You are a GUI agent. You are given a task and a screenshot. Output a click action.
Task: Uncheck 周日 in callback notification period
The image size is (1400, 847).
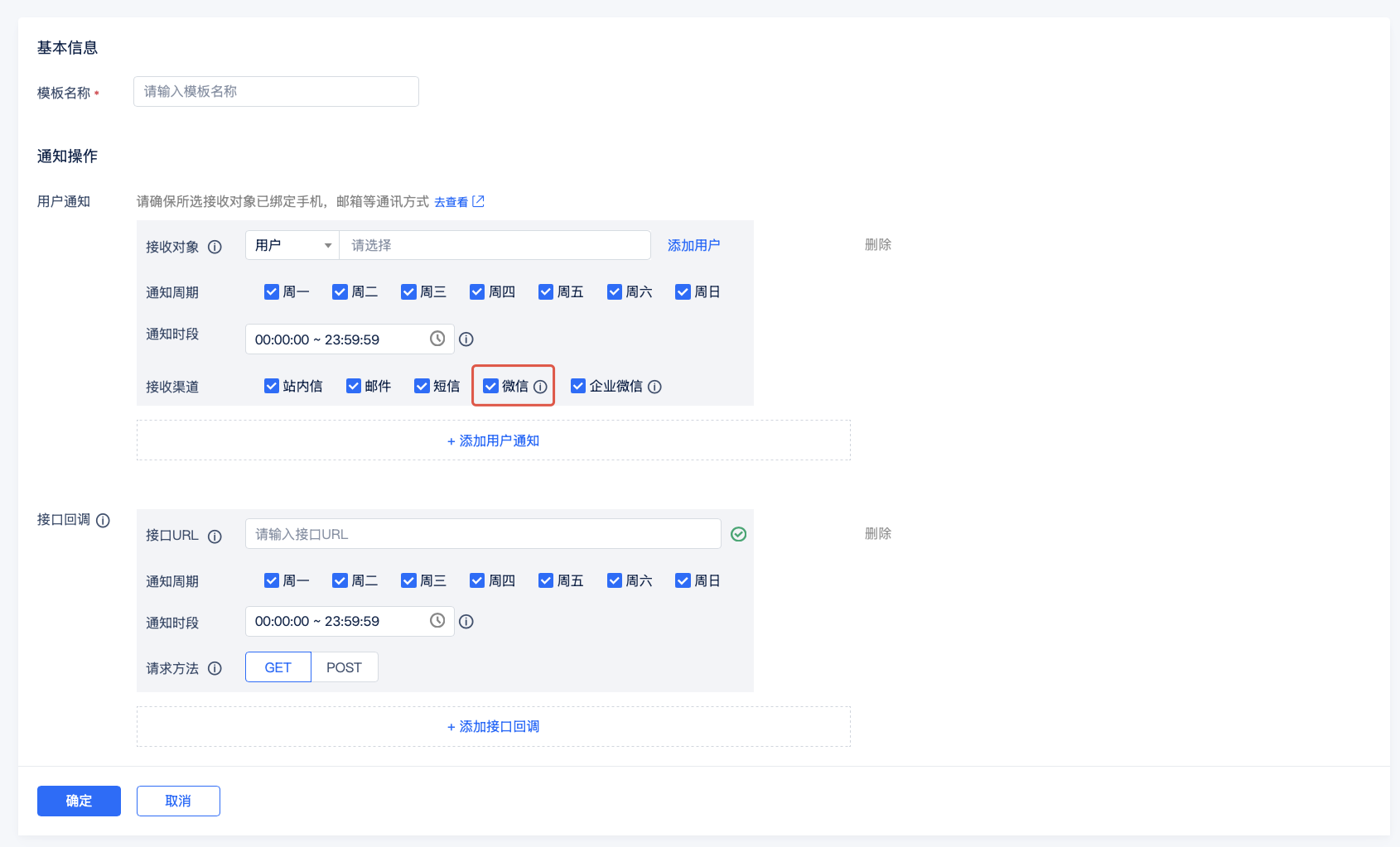[683, 580]
